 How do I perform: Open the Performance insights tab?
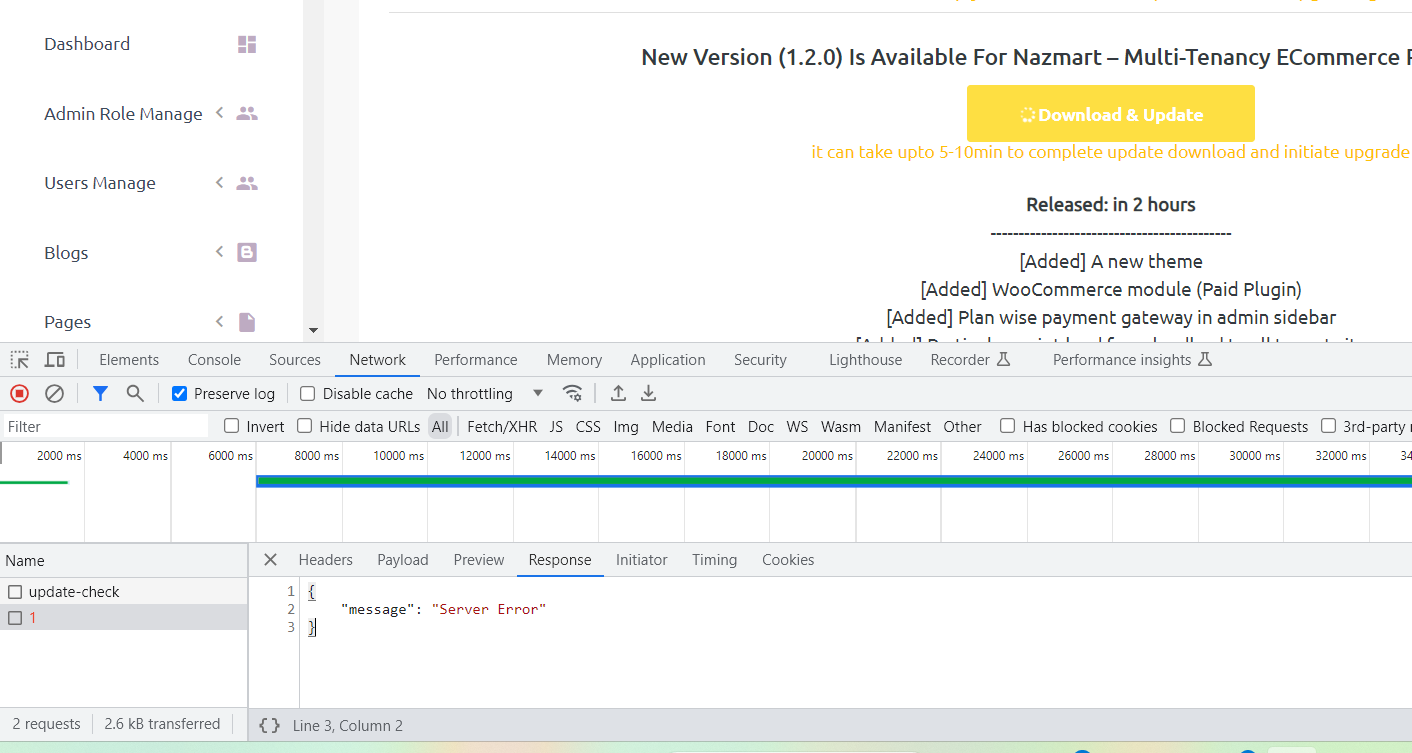click(x=1133, y=360)
